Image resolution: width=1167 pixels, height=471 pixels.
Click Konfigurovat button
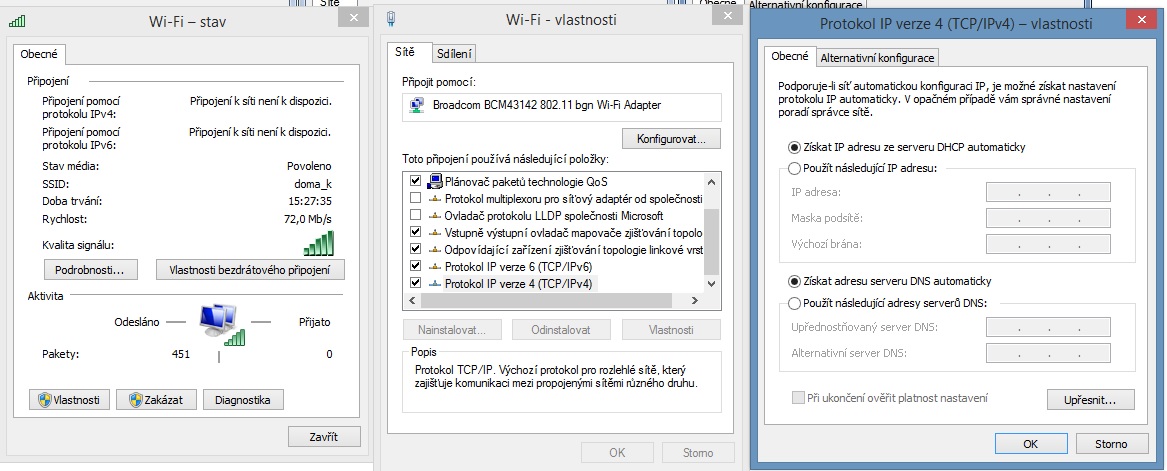pos(671,138)
